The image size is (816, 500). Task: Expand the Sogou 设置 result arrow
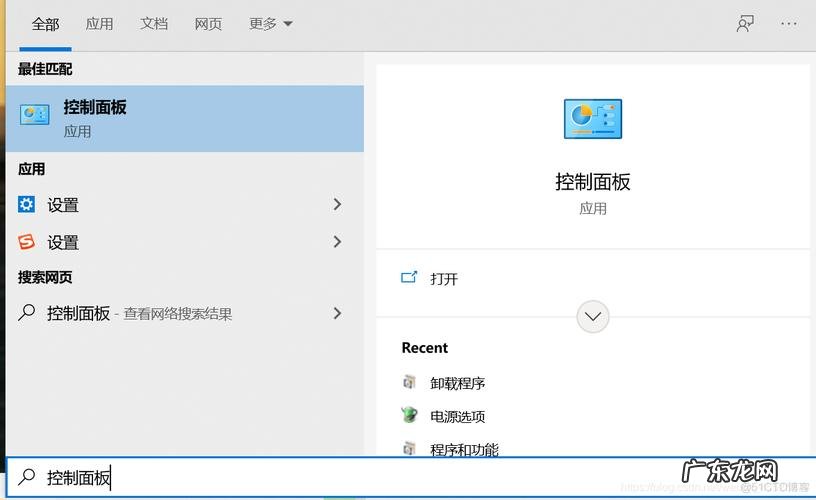coord(337,242)
